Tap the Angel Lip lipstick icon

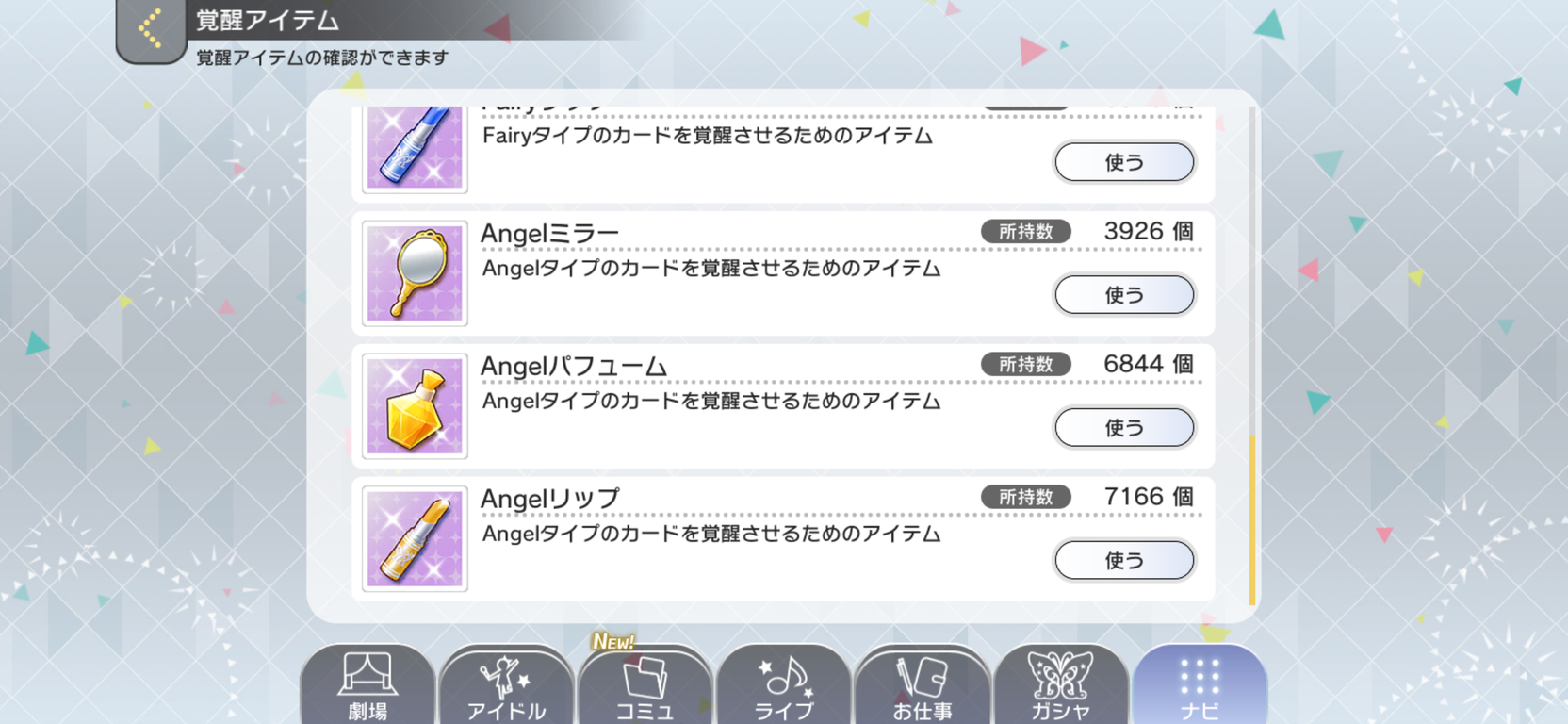(415, 539)
